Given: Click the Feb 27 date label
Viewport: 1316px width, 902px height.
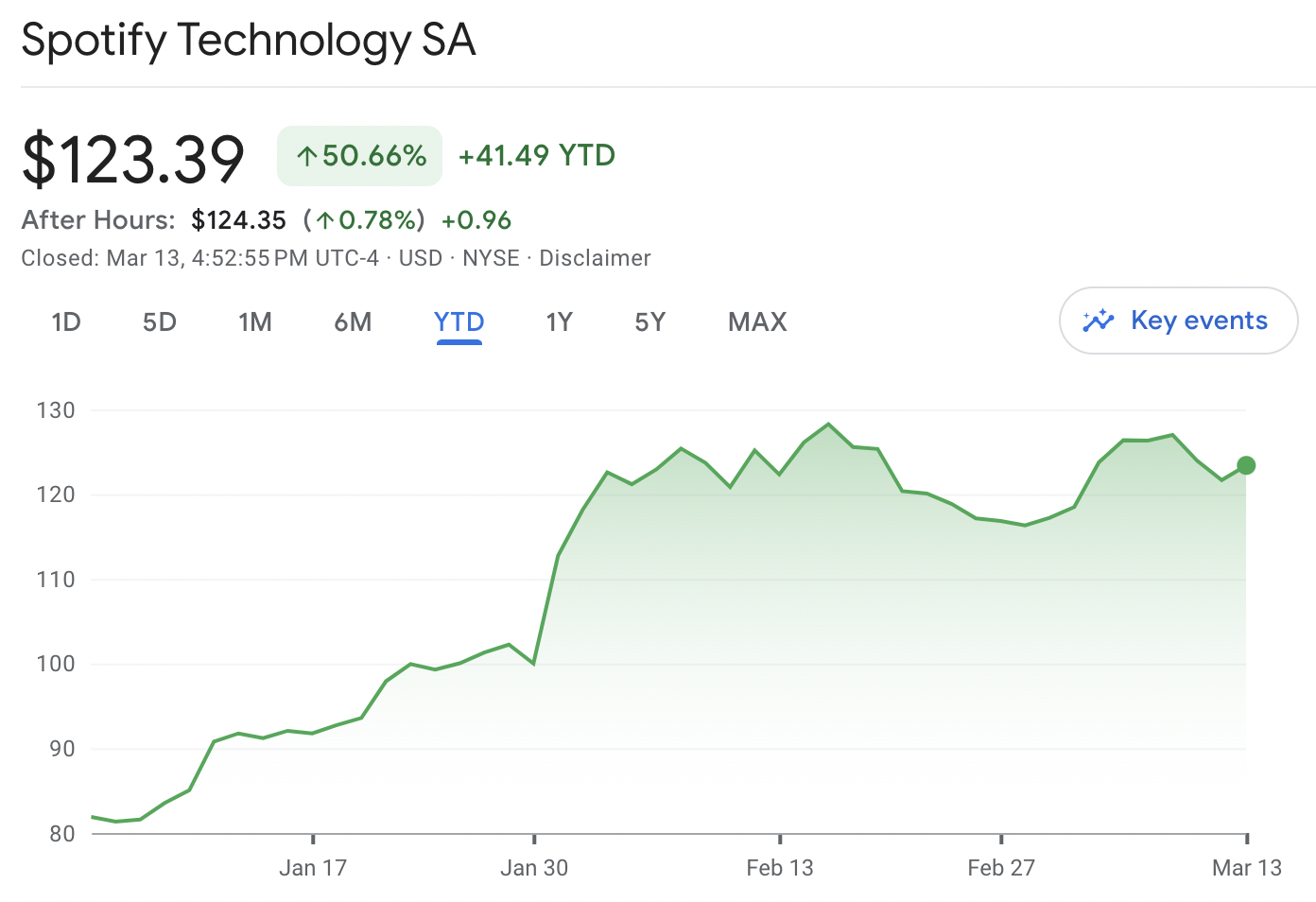Looking at the screenshot, I should tap(1001, 868).
